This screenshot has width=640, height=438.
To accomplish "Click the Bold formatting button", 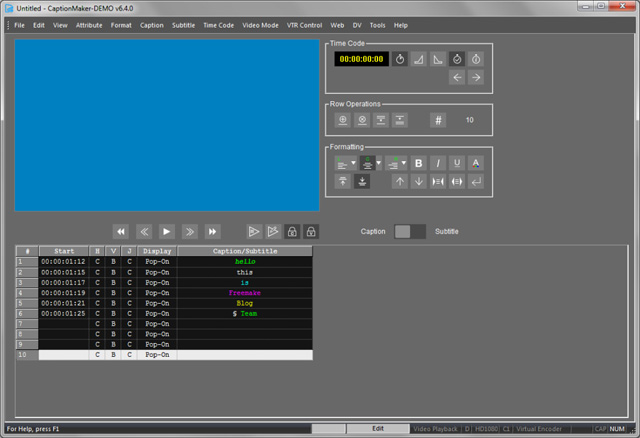I will pyautogui.click(x=419, y=163).
